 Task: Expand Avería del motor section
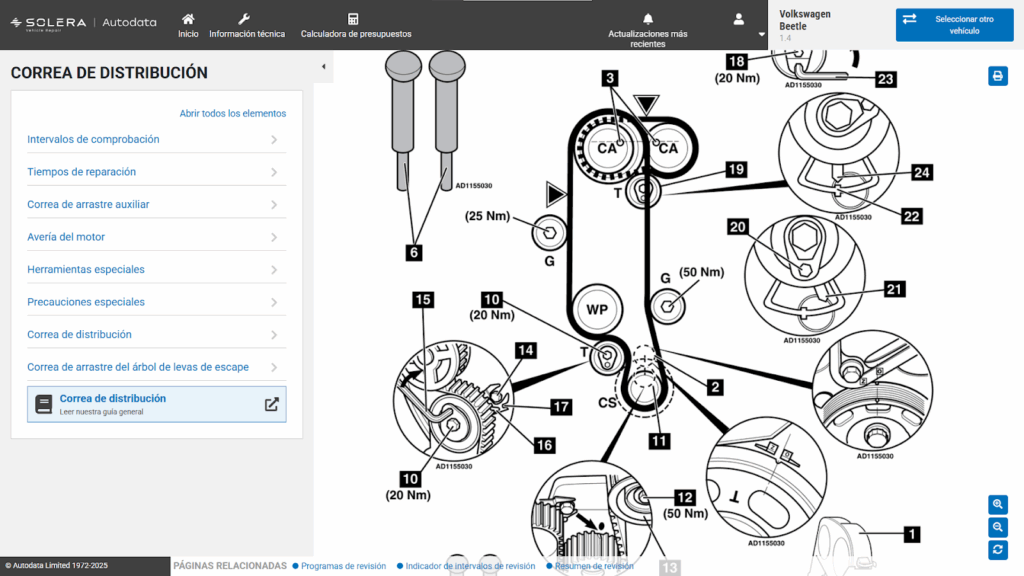155,237
